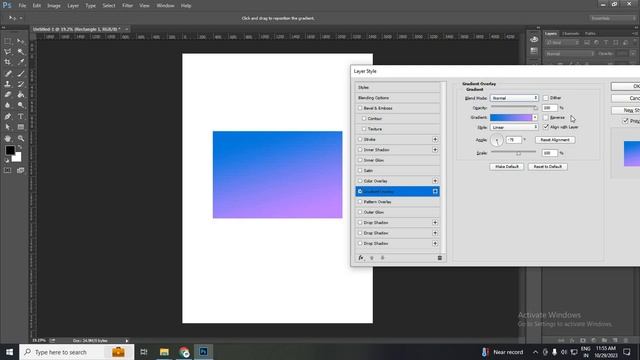Click the Make Default button
The image size is (640, 360).
tap(507, 167)
